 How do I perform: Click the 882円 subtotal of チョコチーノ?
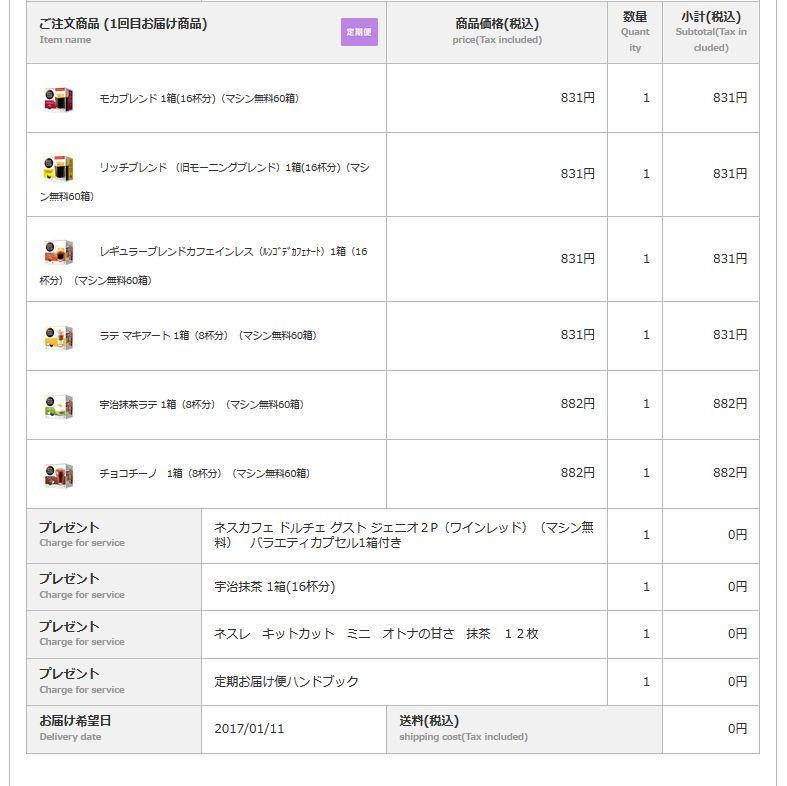pyautogui.click(x=730, y=472)
